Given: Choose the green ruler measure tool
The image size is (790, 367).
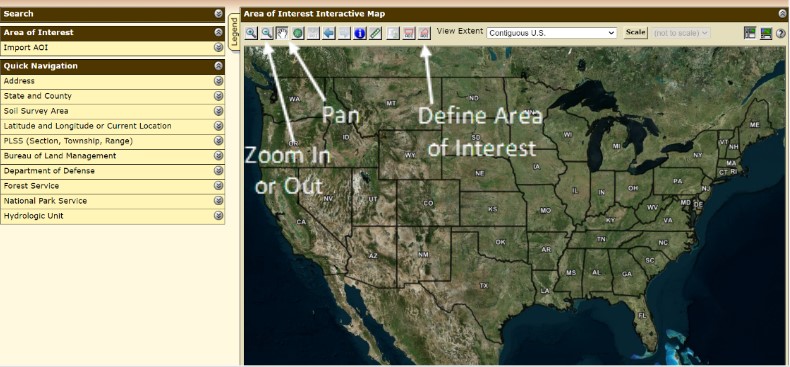Looking at the screenshot, I should [375, 33].
